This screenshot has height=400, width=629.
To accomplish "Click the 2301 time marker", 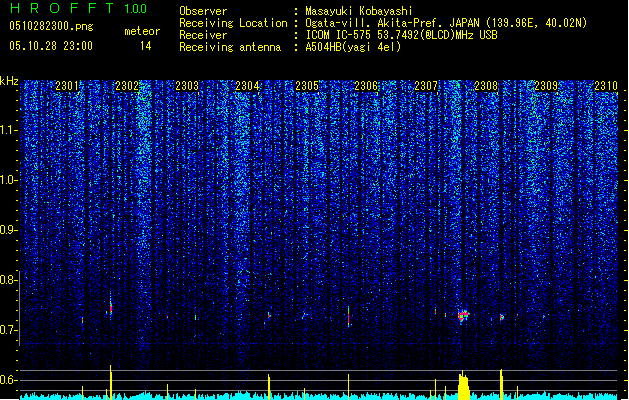I will click(x=67, y=86).
